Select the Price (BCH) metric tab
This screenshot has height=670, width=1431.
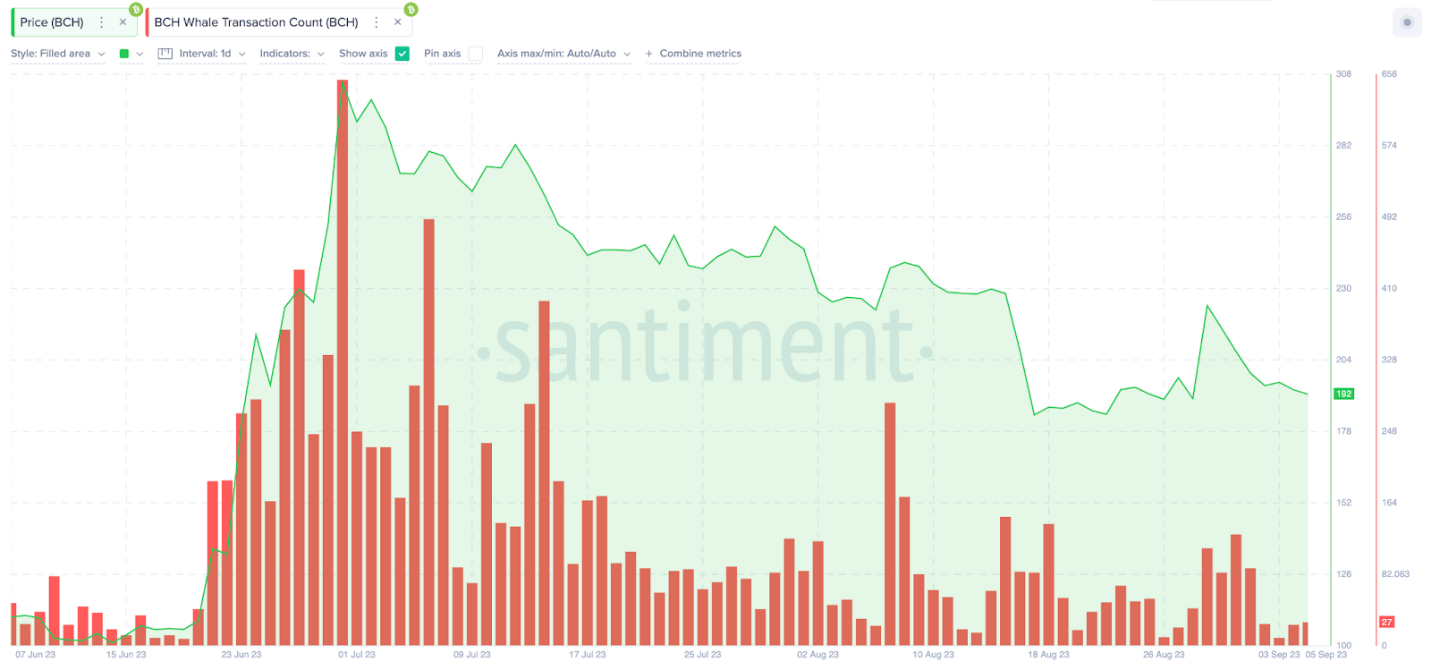[x=52, y=22]
